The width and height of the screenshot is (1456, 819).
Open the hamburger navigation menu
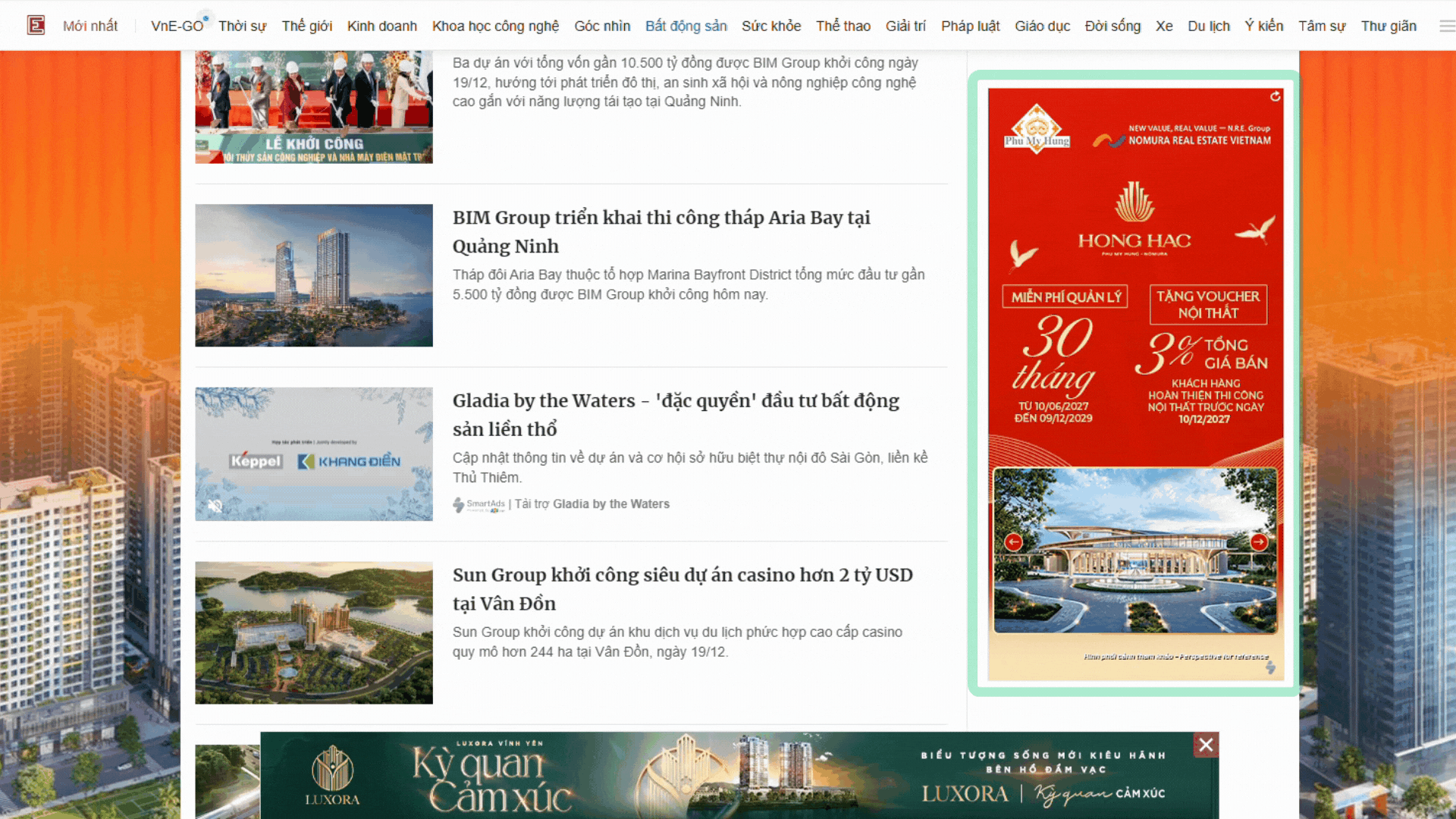click(1444, 25)
